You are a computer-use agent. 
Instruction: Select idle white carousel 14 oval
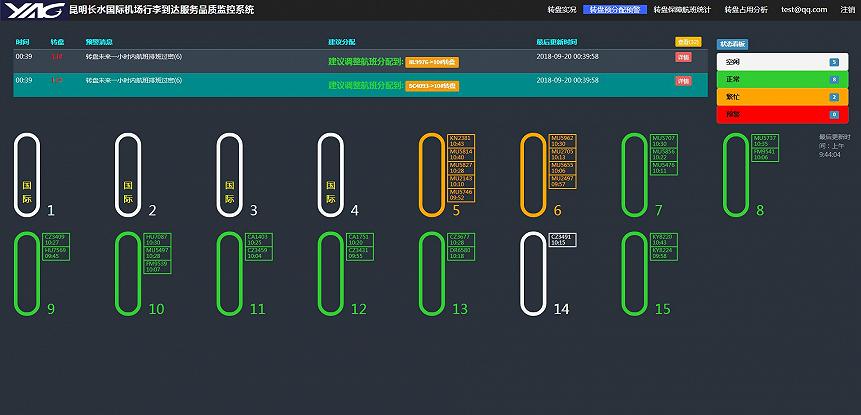point(534,273)
